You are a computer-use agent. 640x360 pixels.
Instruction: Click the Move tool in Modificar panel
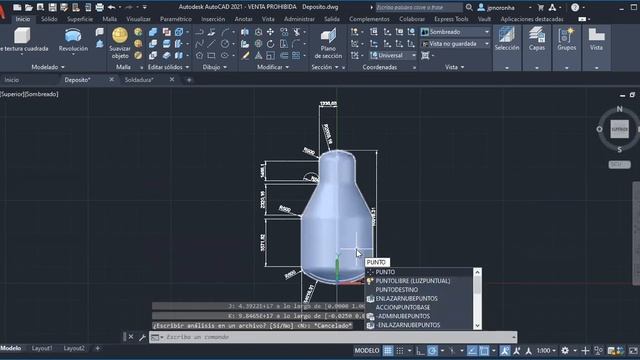[271, 32]
